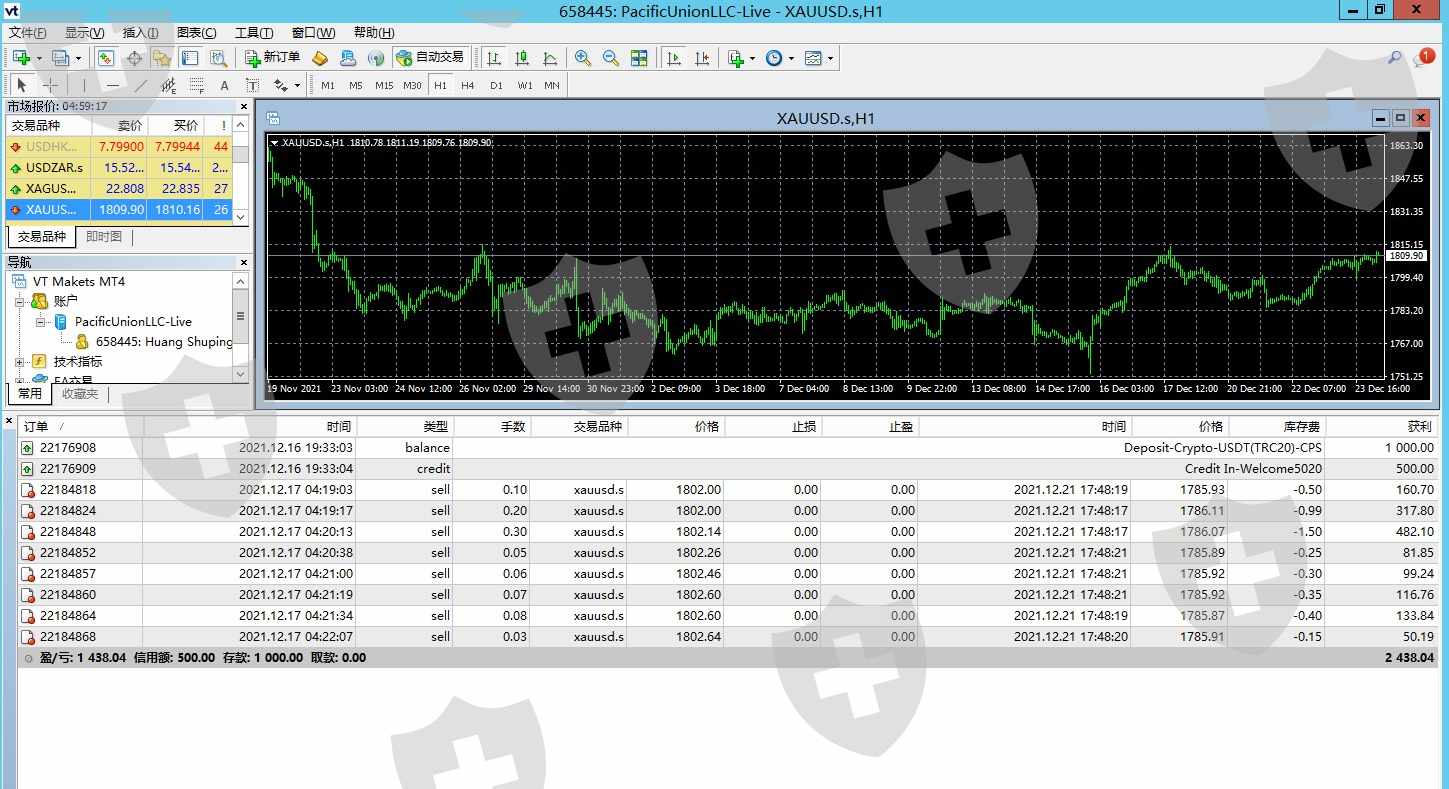Switch to the 即时图 tab

pos(103,237)
